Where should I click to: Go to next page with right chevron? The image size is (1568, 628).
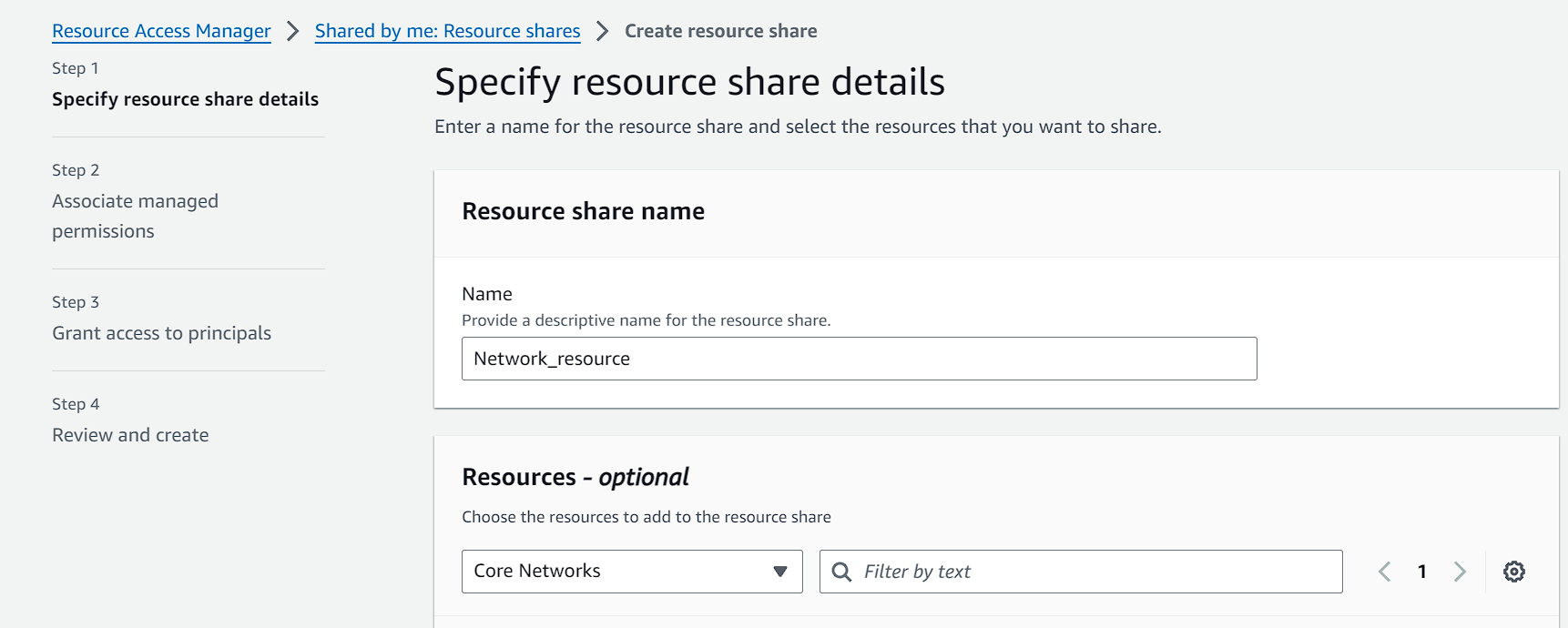coord(1460,572)
